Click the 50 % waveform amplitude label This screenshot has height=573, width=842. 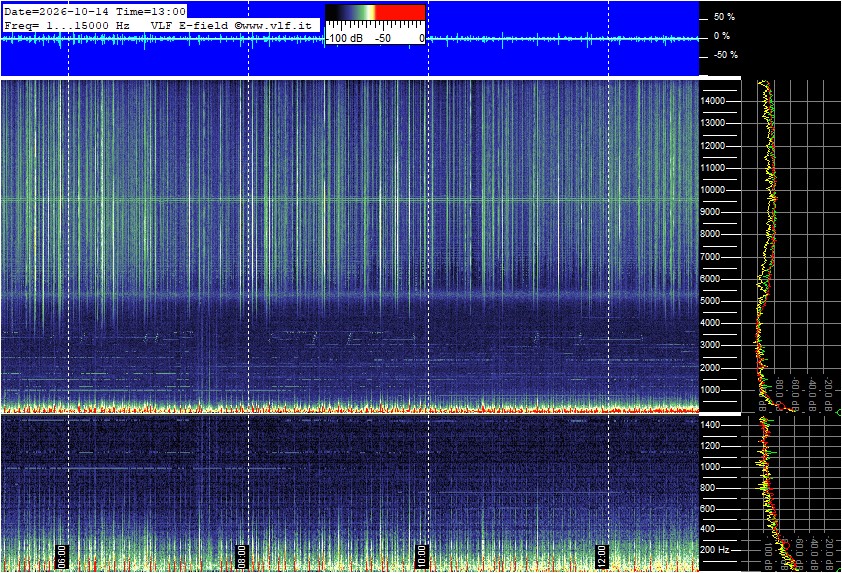pos(724,17)
